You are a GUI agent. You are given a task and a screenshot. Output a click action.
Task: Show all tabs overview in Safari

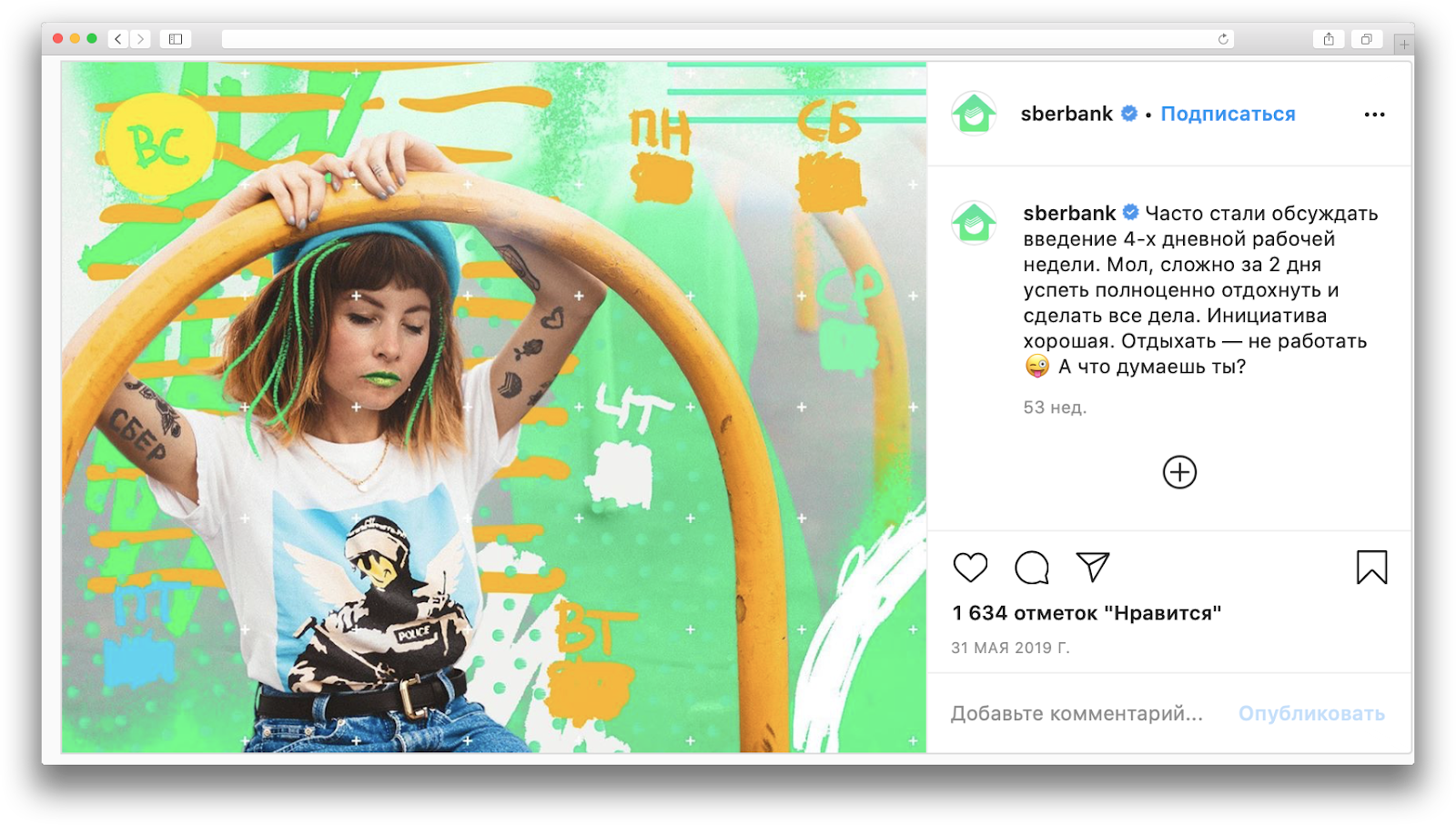coord(1366,39)
